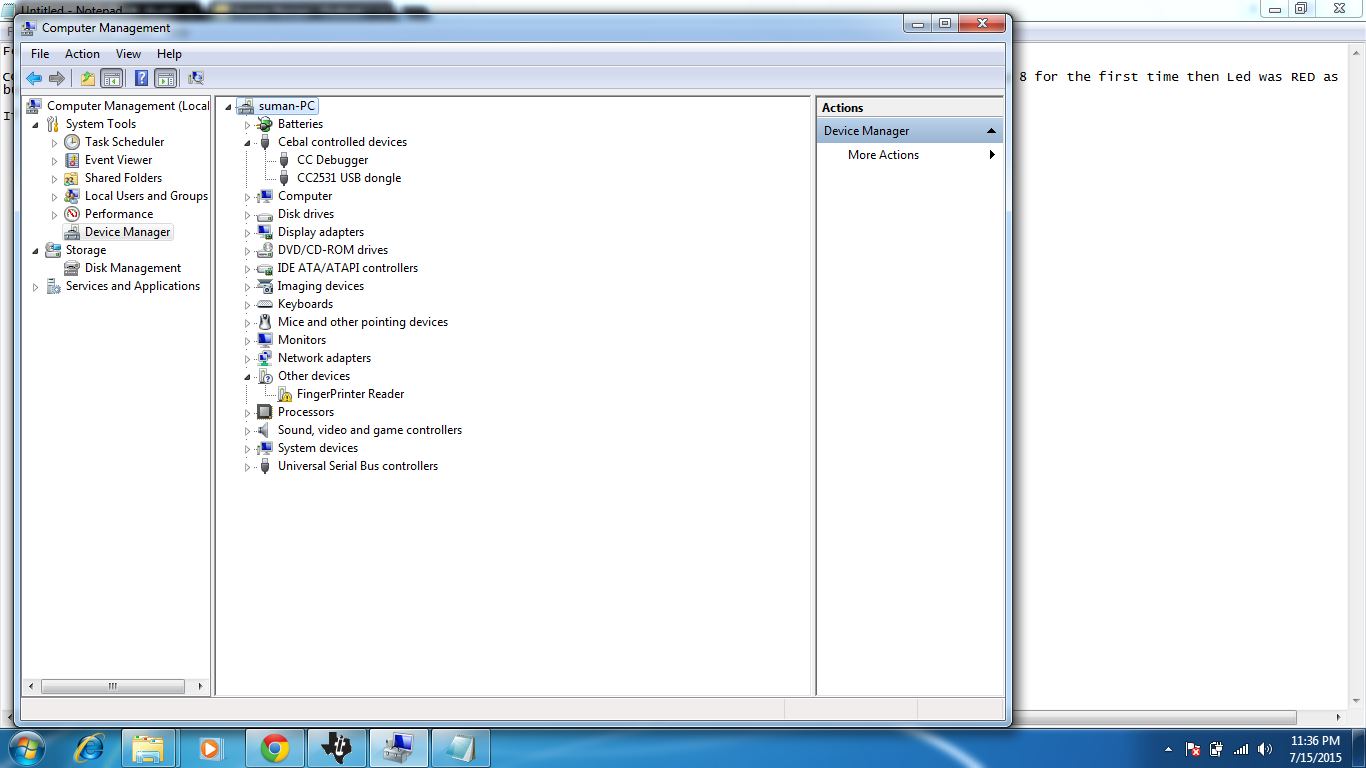Screen dimensions: 1366x768
Task: Select the CC2531 USB dongle device
Action: (349, 177)
